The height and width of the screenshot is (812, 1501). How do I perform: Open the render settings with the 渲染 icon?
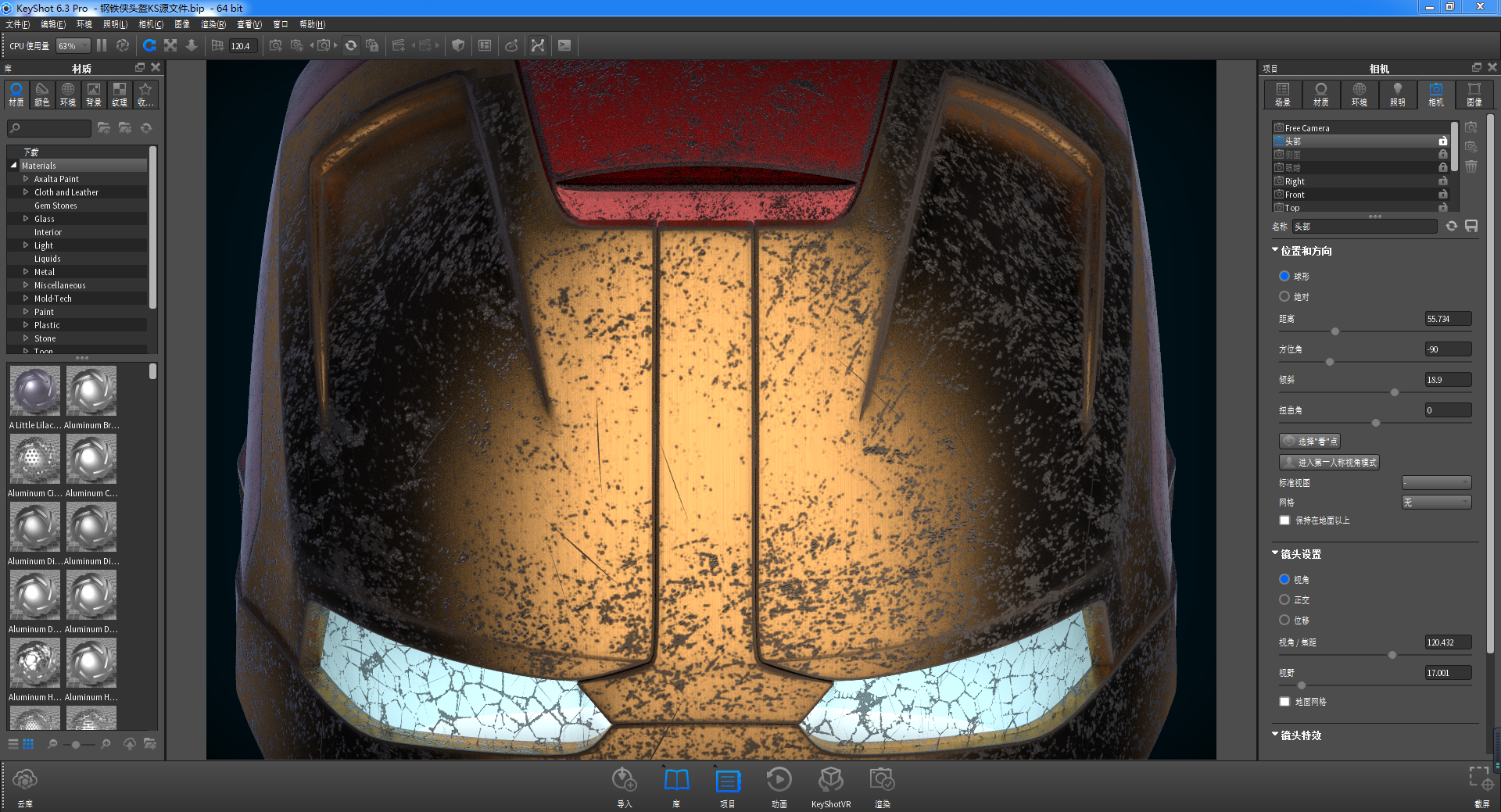point(882,782)
